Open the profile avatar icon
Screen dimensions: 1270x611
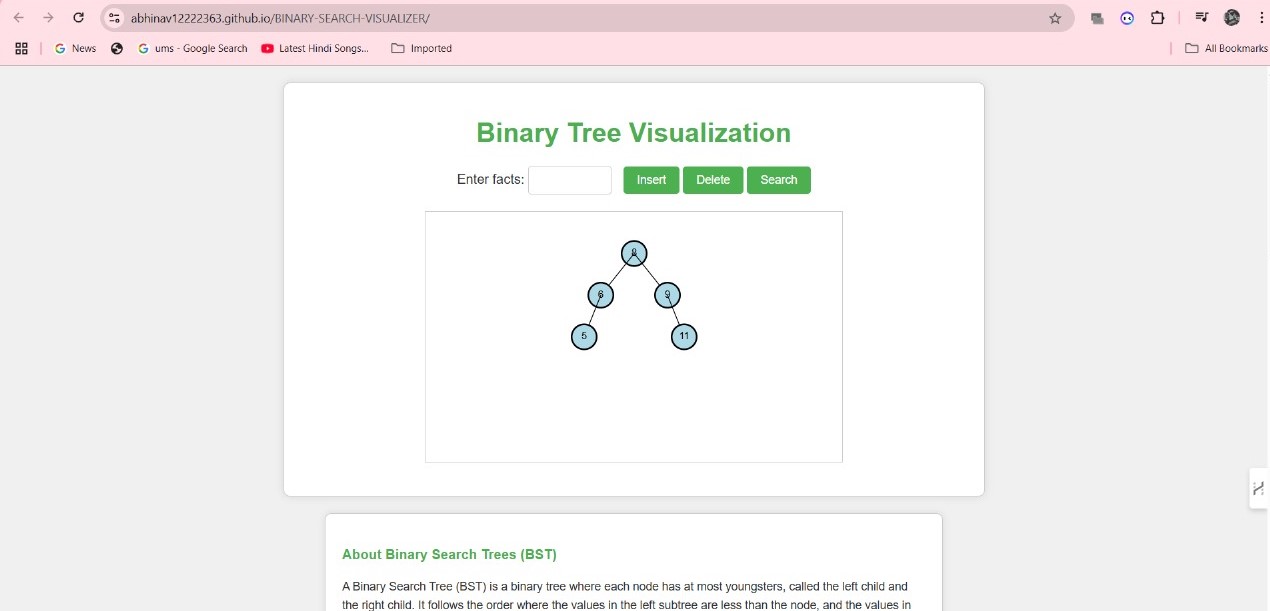click(x=1232, y=18)
